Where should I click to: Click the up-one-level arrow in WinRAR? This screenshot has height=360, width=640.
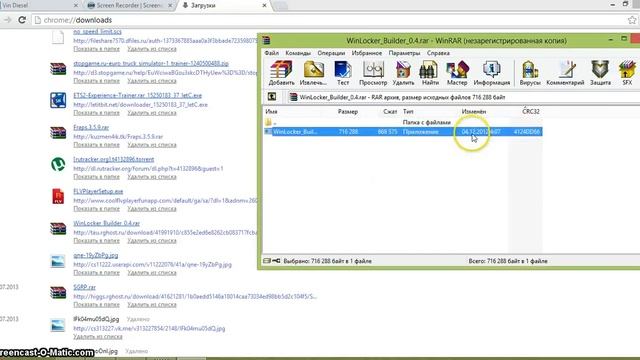[272, 97]
